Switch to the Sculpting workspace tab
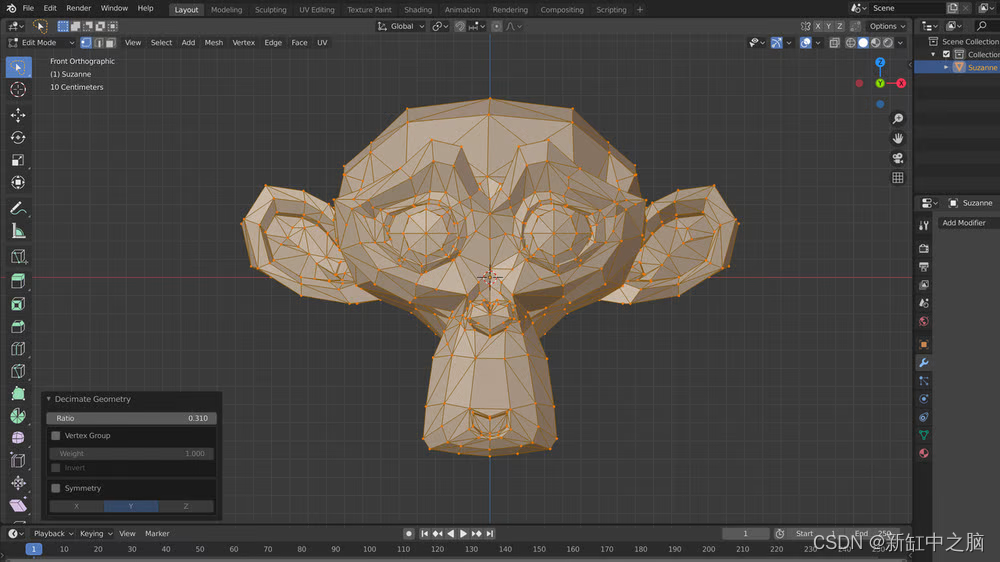The width and height of the screenshot is (1000, 562). tap(270, 10)
